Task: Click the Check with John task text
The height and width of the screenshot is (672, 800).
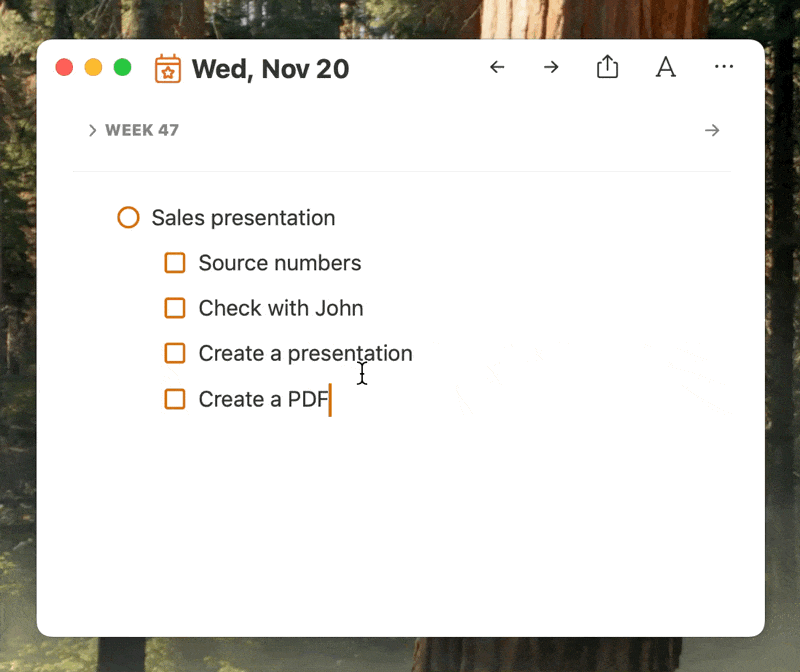Action: click(x=280, y=308)
